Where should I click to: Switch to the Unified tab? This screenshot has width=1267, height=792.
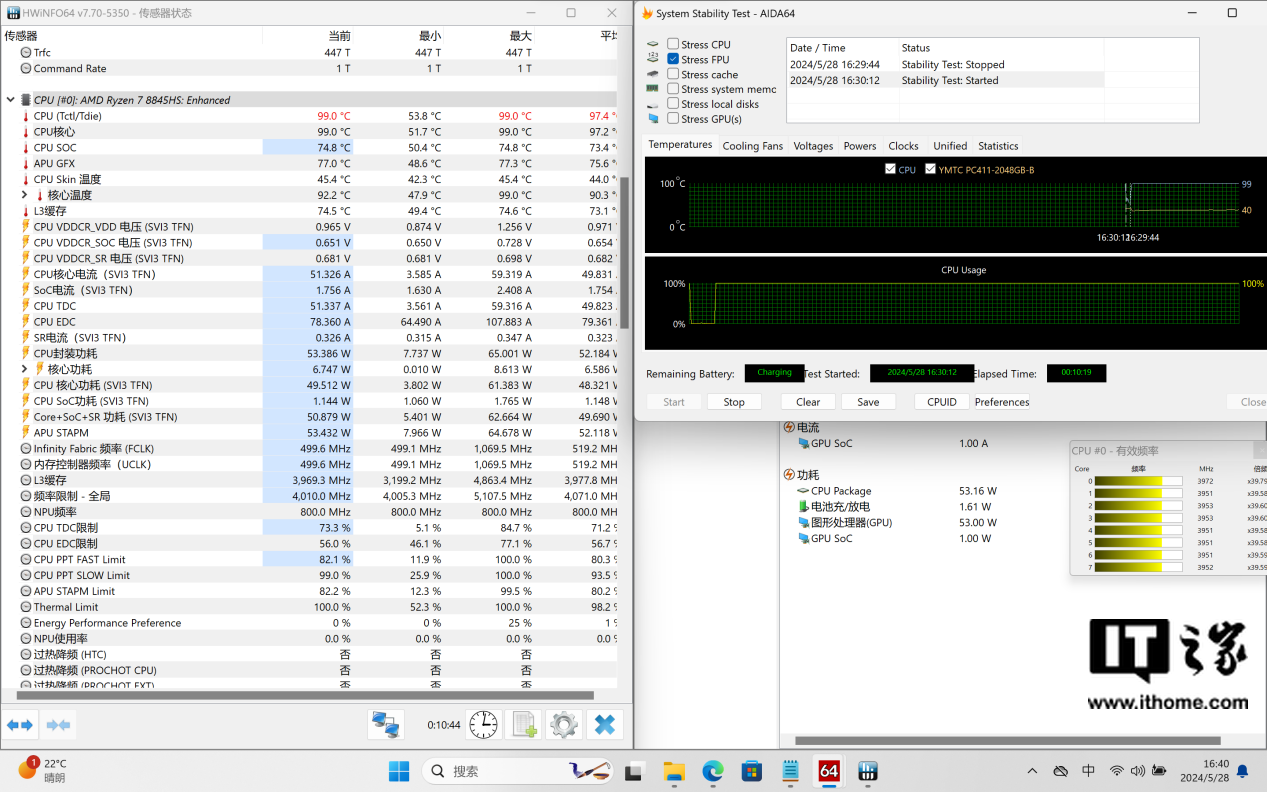[x=950, y=146]
